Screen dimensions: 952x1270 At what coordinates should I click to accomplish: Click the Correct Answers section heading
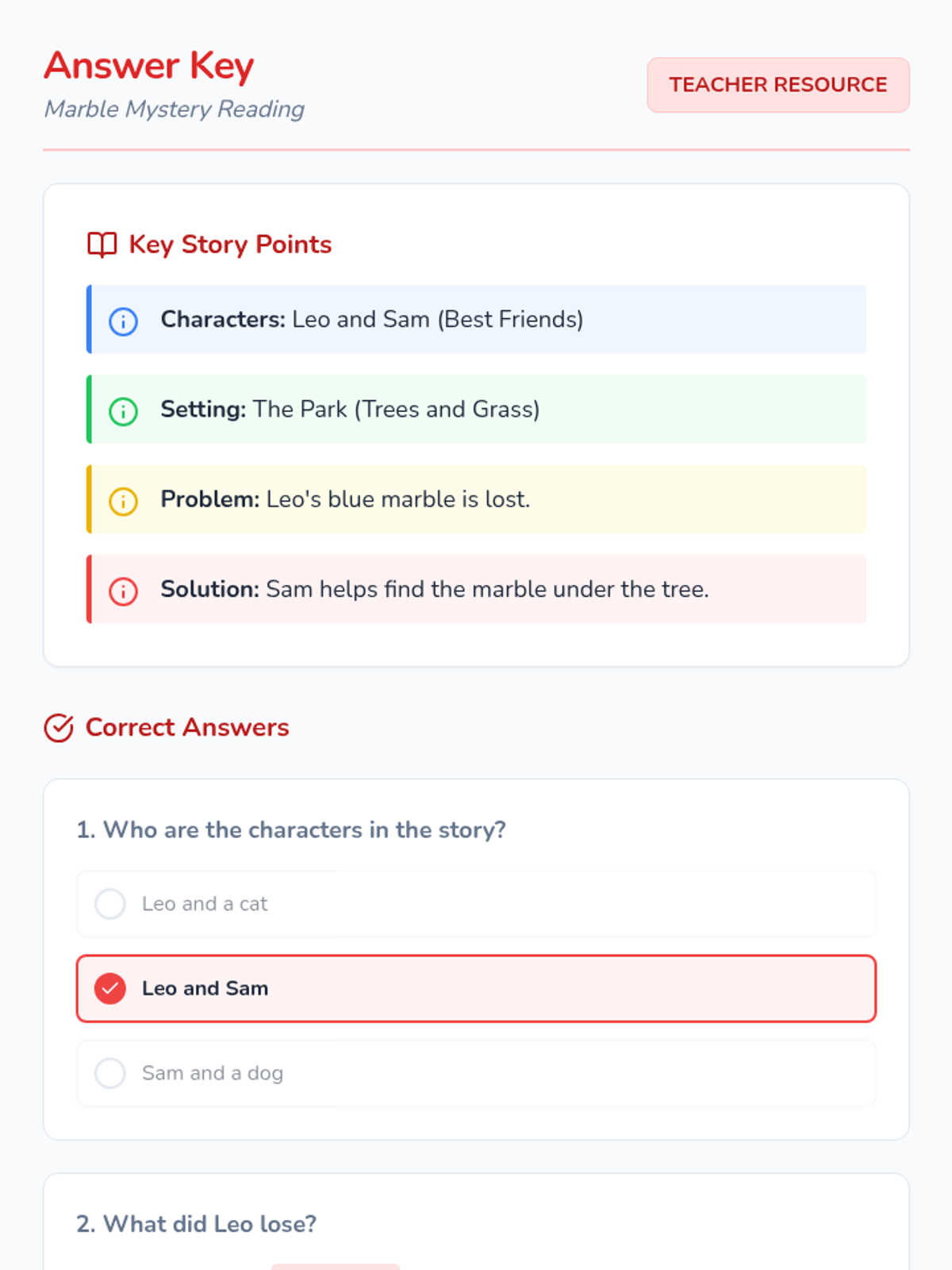187,727
